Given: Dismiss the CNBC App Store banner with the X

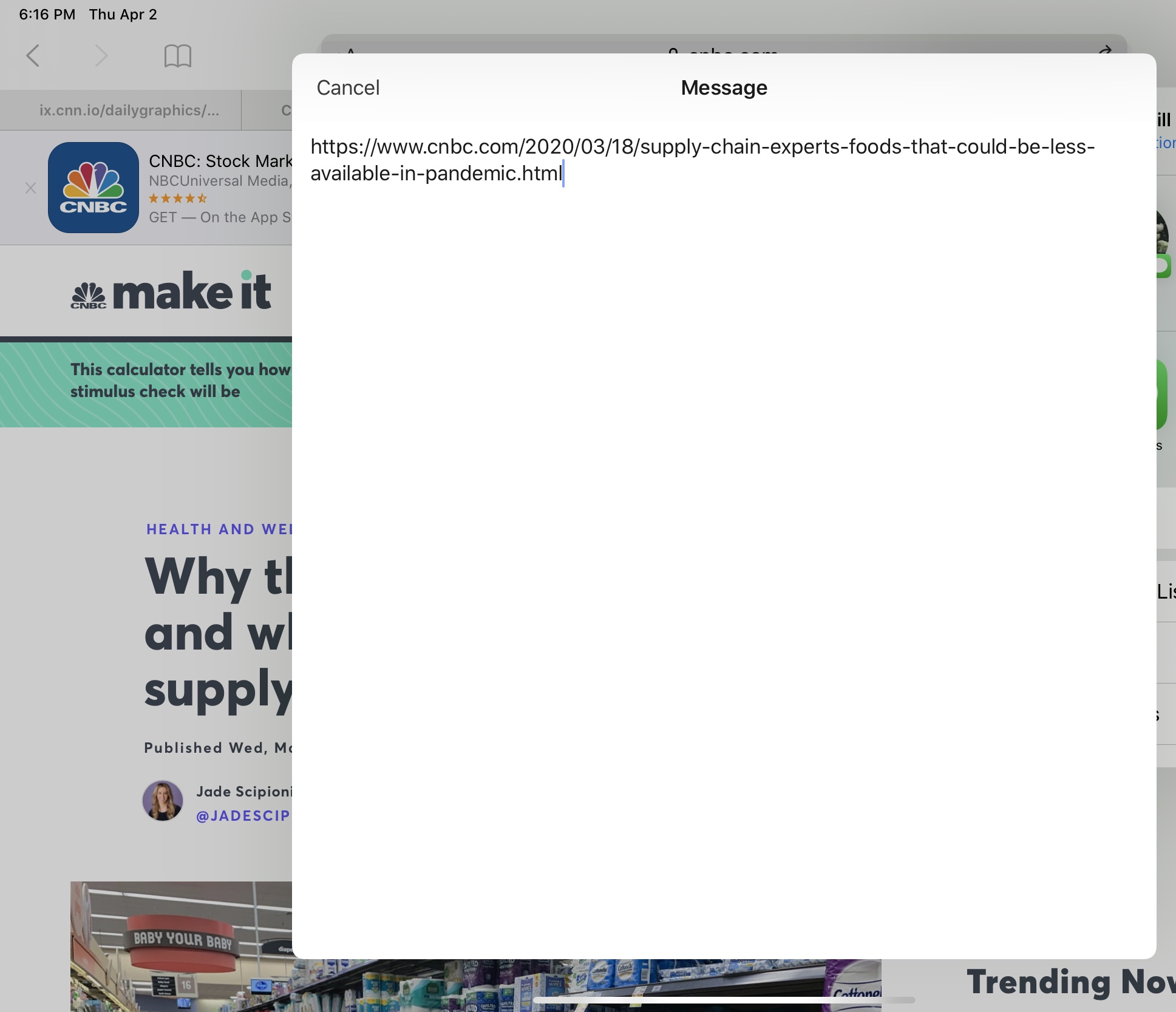Looking at the screenshot, I should pyautogui.click(x=30, y=189).
